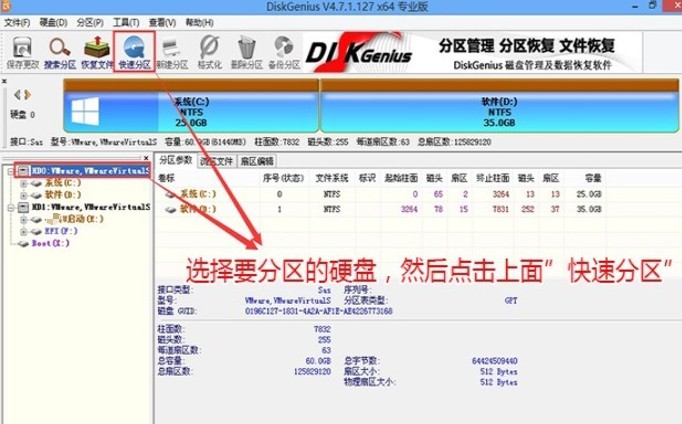Go to previous disk with left arrow
This screenshot has height=424, width=682.
click(x=17, y=94)
